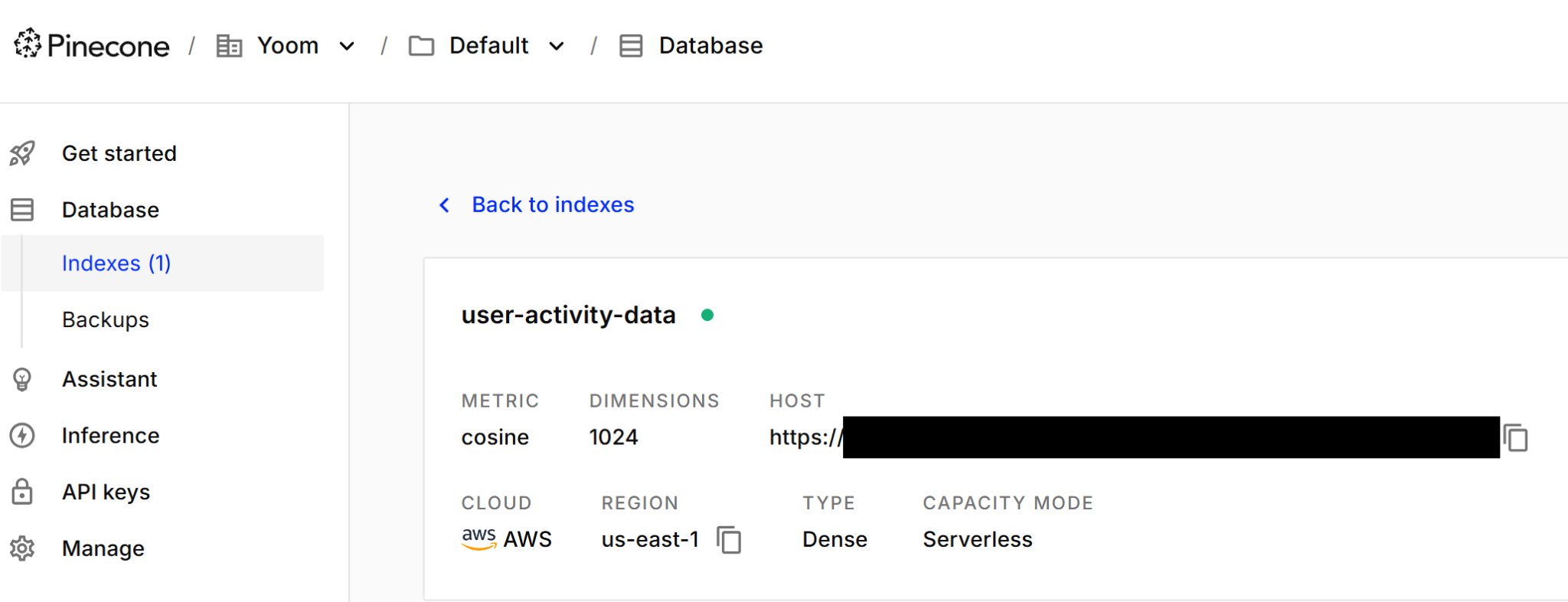The width and height of the screenshot is (1568, 602).
Task: Click the Assistant lightbulb icon
Action: pos(22,379)
